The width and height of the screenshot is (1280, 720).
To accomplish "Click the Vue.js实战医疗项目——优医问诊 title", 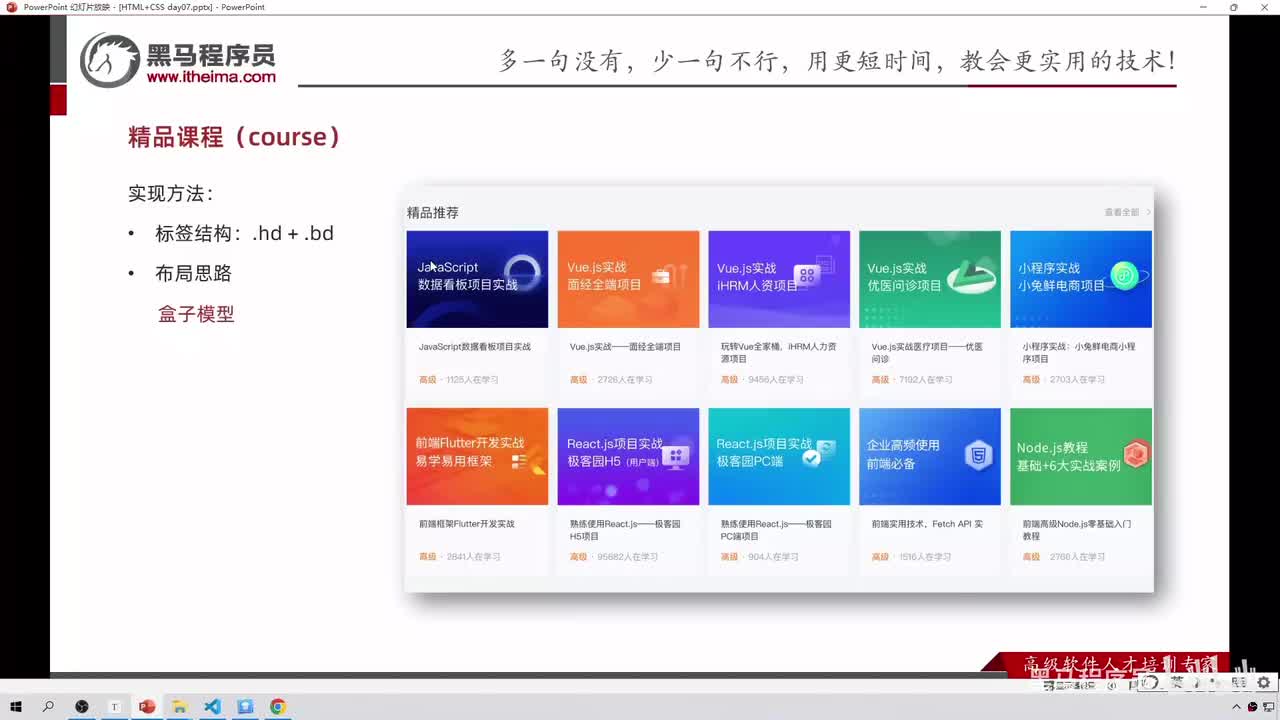I will 927,352.
